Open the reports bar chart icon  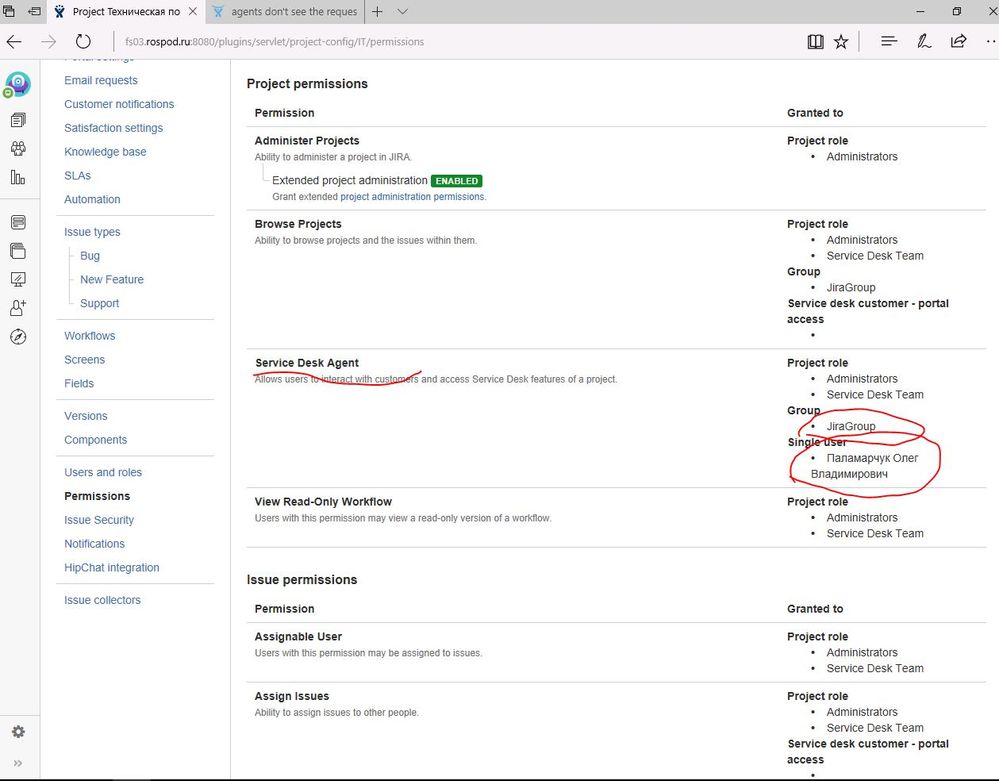click(x=18, y=177)
